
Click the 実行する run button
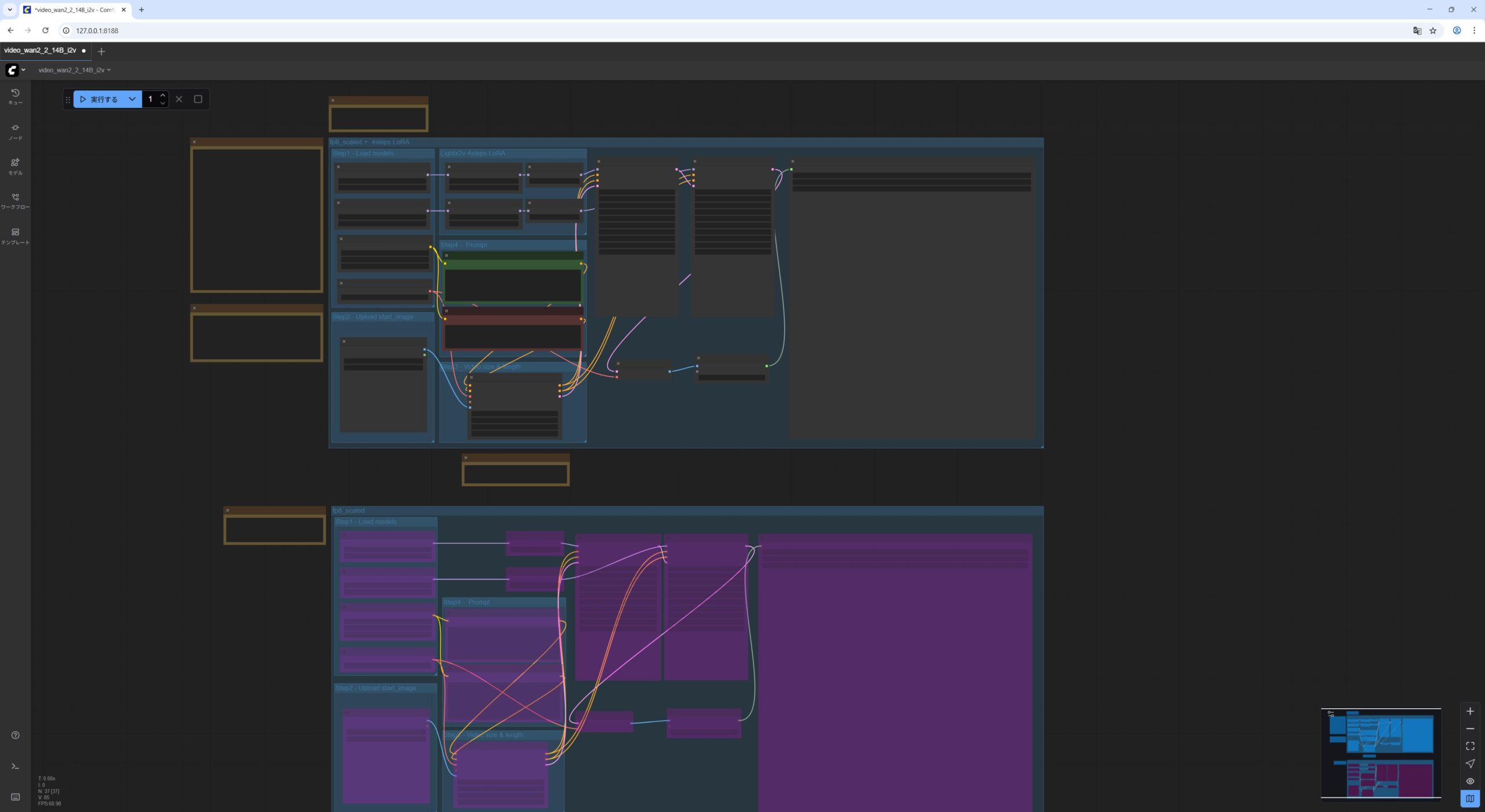98,99
